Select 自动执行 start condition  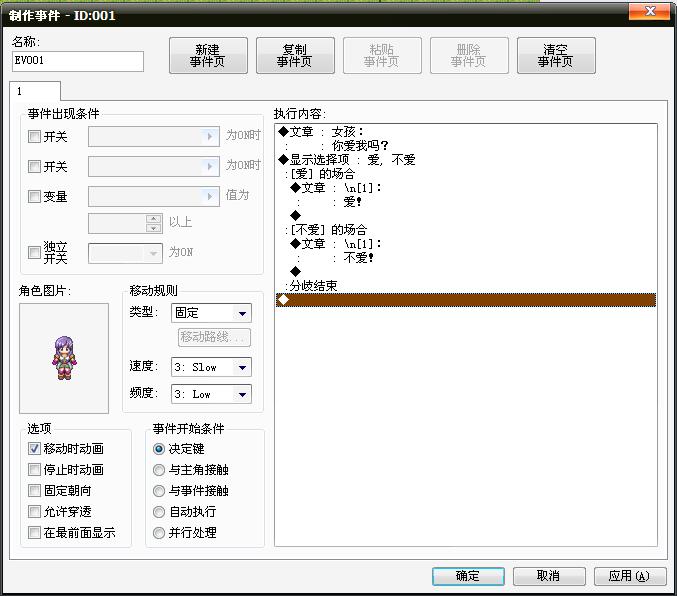(x=159, y=512)
